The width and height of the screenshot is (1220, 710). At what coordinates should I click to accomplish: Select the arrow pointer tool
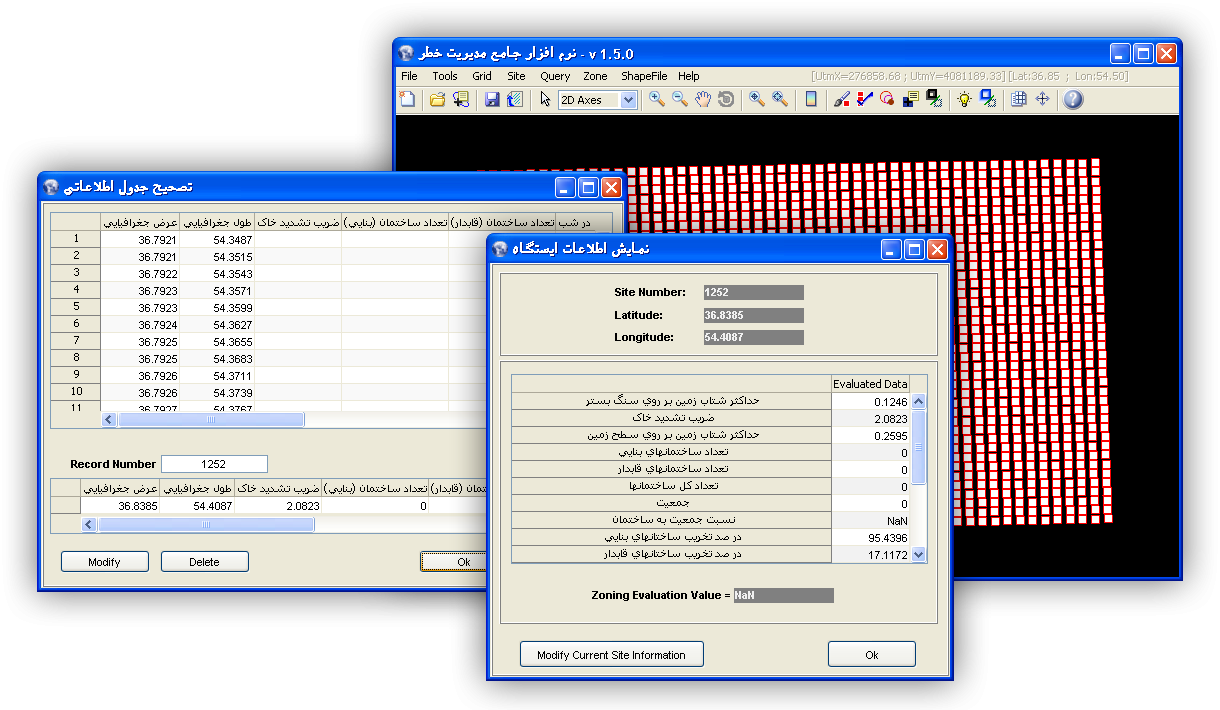point(545,99)
